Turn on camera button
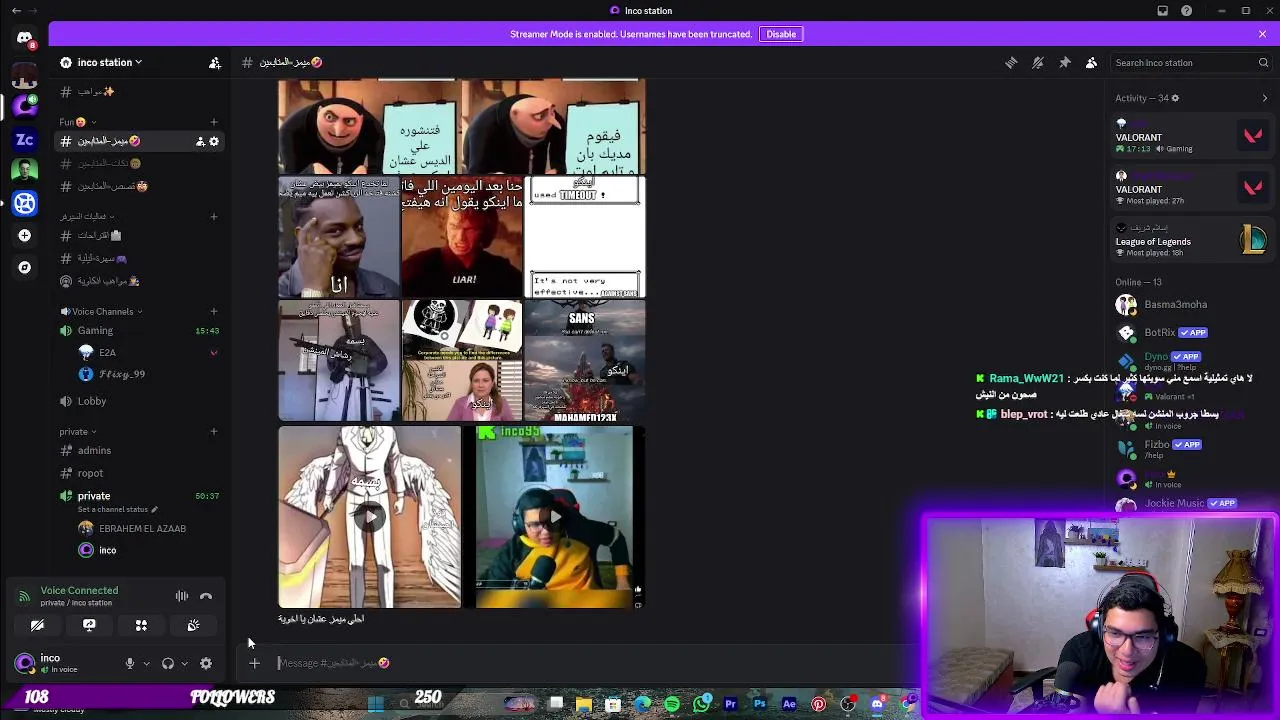1280x720 pixels. pyautogui.click(x=37, y=625)
